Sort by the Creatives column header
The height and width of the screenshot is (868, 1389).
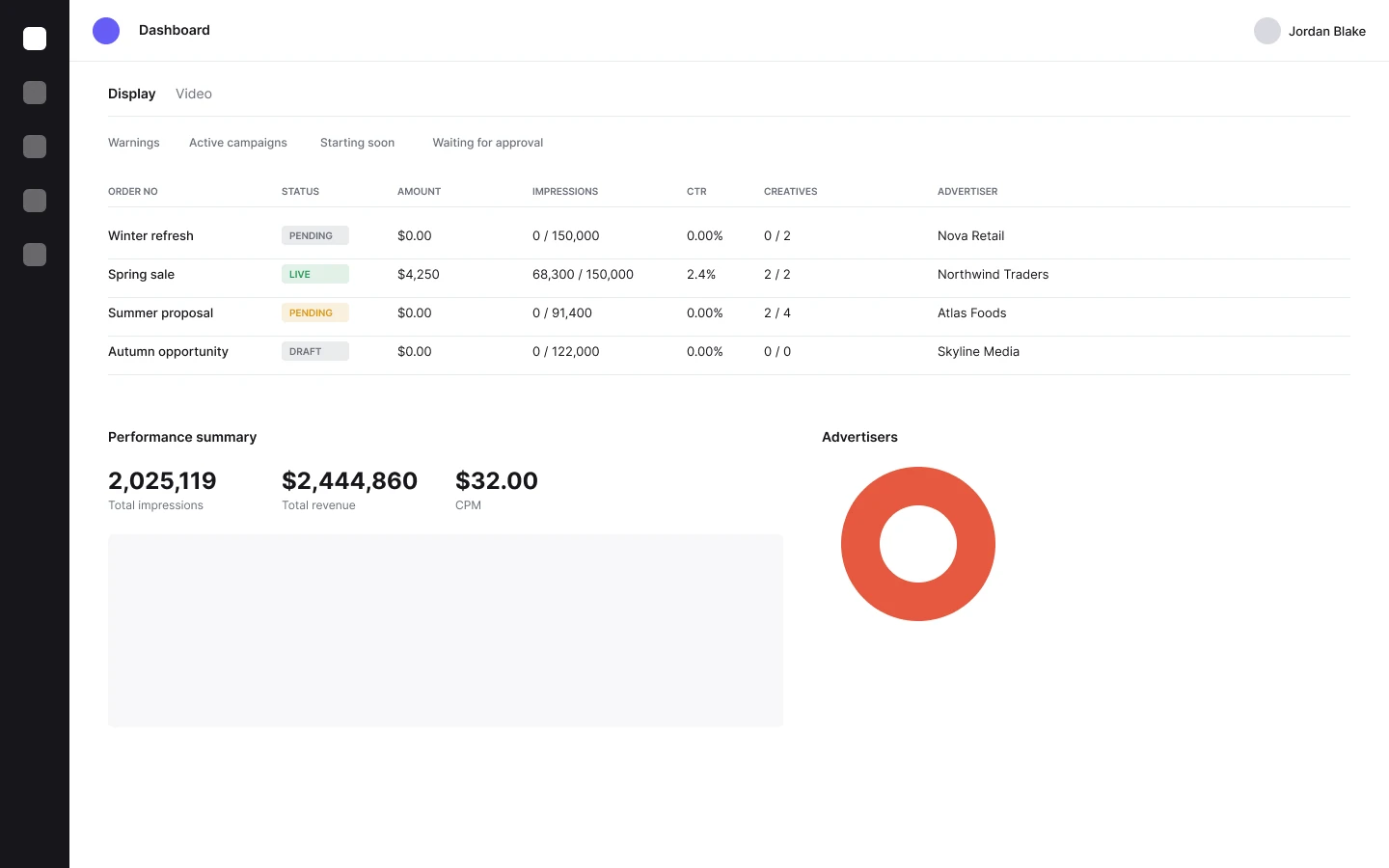(x=791, y=191)
